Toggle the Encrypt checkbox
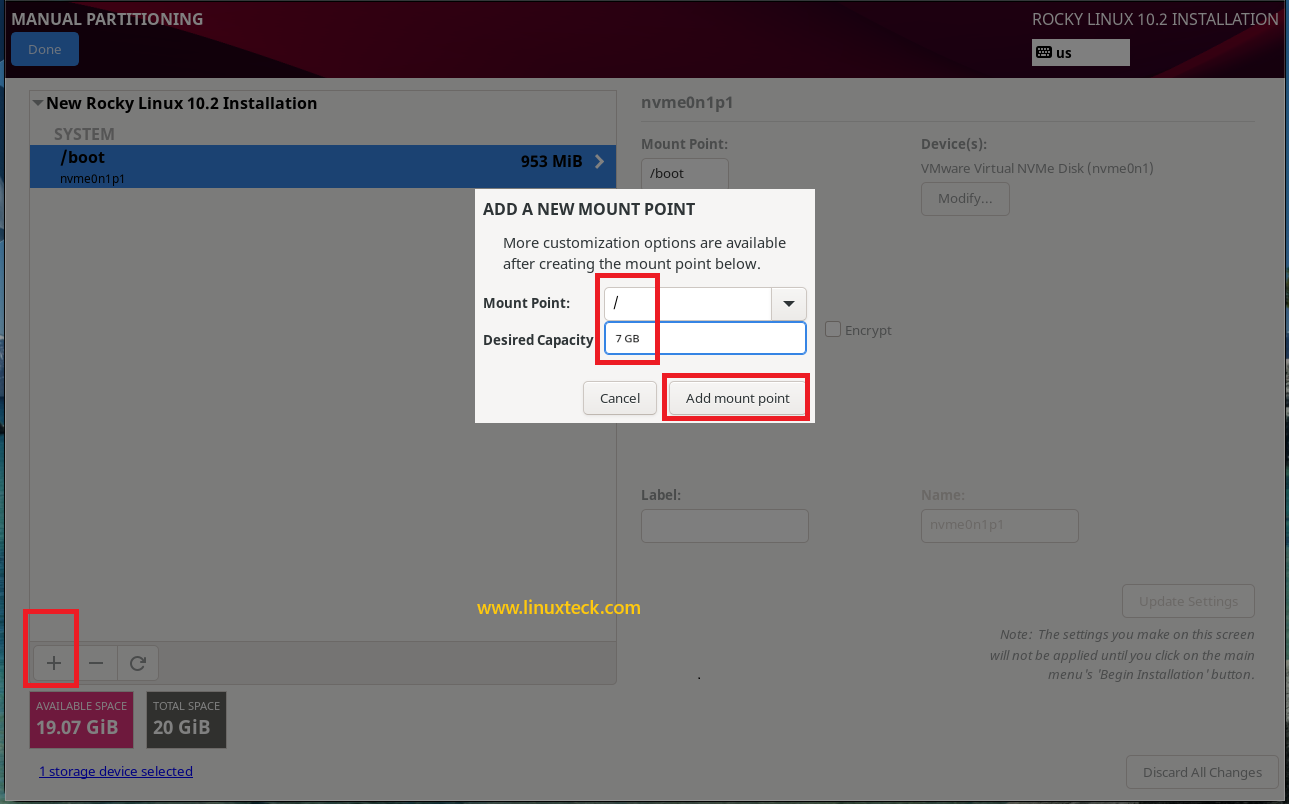The height and width of the screenshot is (804, 1289). coord(832,329)
